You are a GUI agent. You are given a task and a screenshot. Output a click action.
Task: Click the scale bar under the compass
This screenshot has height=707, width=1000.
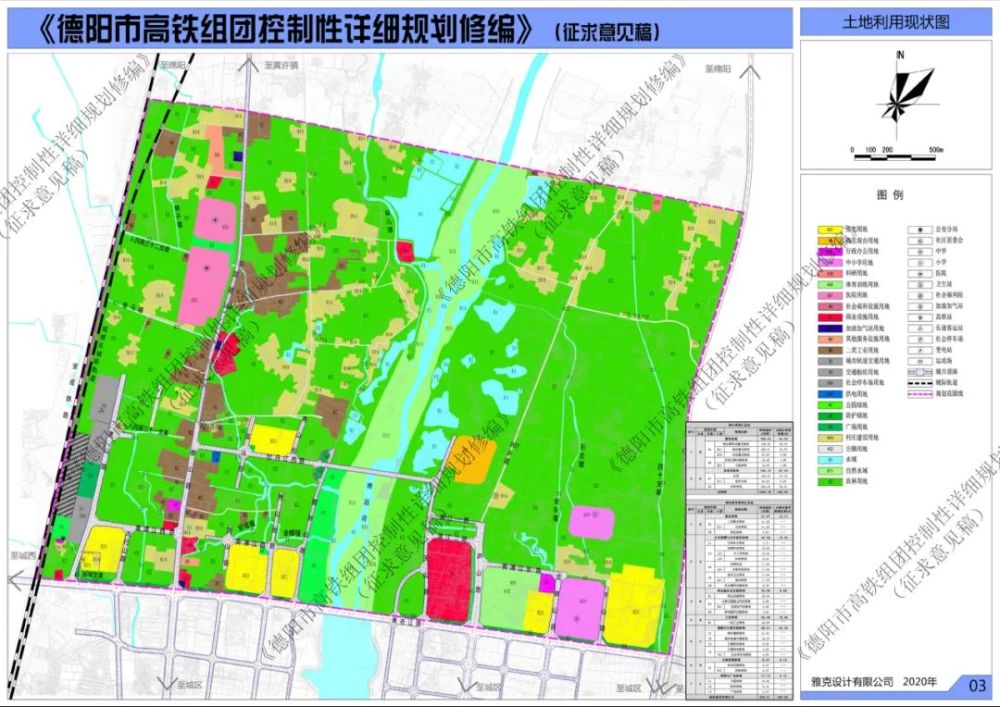pyautogui.click(x=897, y=155)
